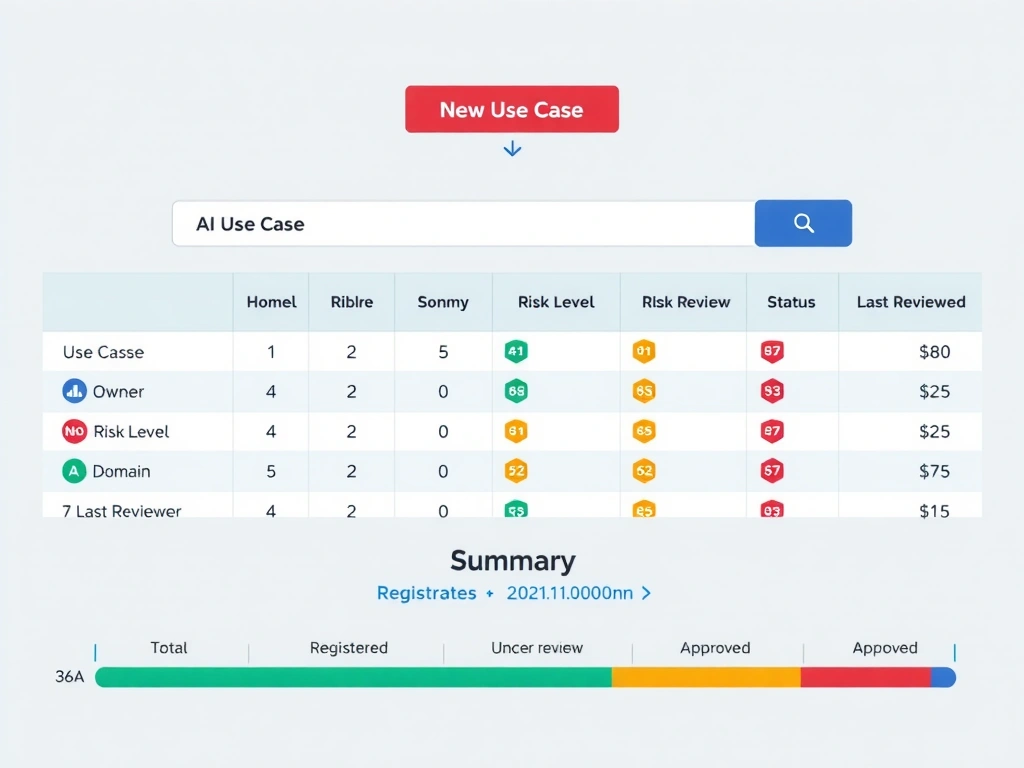
Task: Click the Risk Review badge in Risk Level row
Action: (x=644, y=431)
